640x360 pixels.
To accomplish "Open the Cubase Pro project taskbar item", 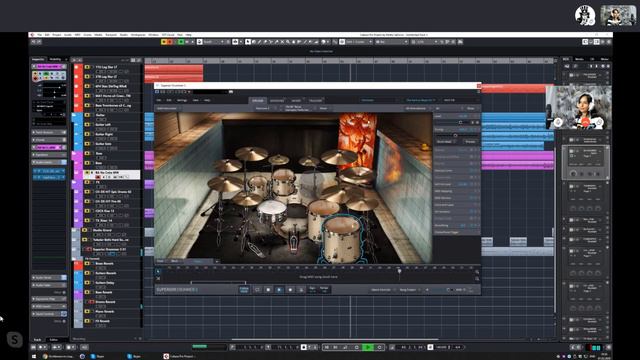I will pyautogui.click(x=179, y=356).
